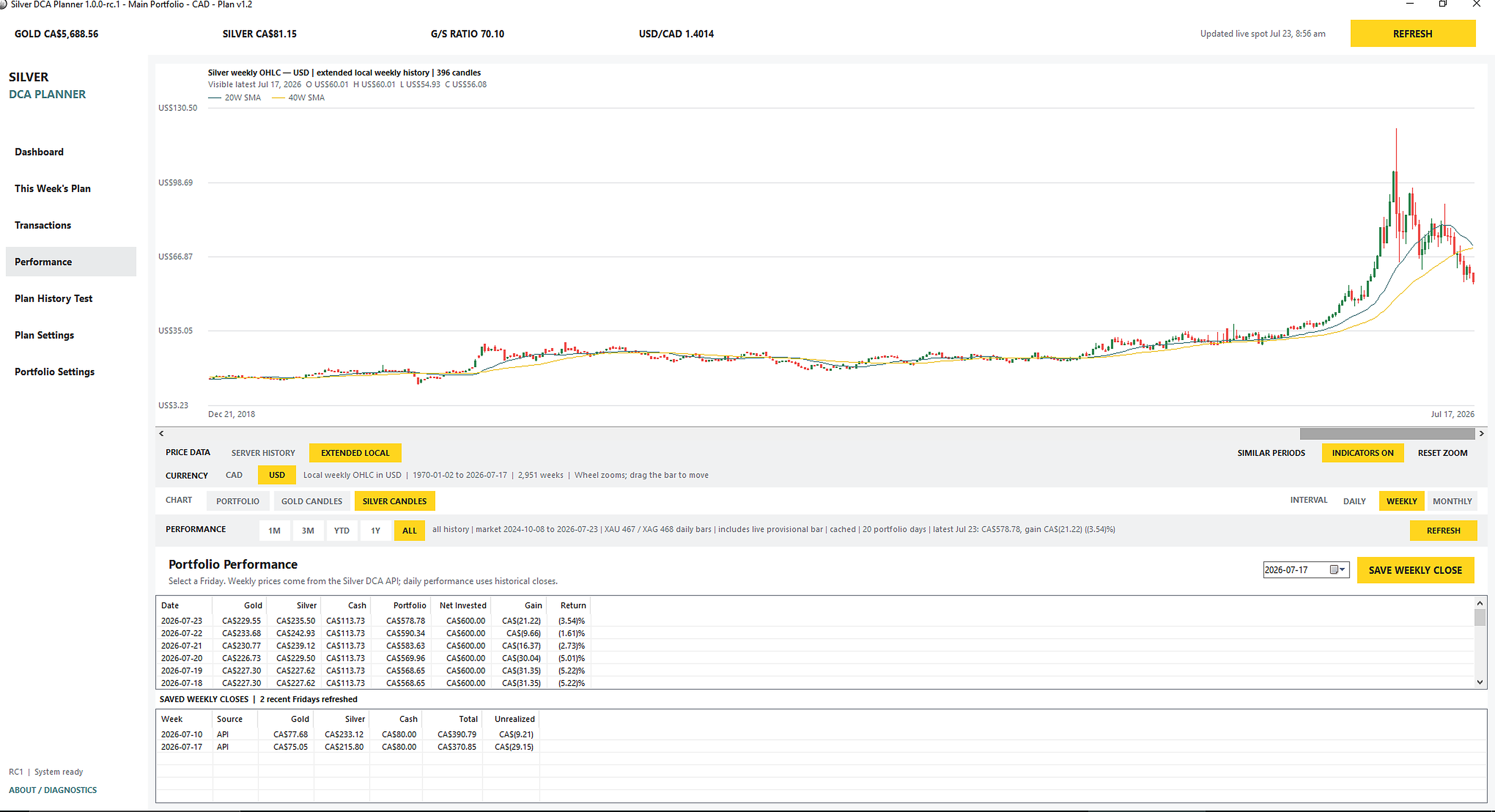Toggle INDICATORS ON button
The height and width of the screenshot is (812, 1495).
(x=1362, y=453)
